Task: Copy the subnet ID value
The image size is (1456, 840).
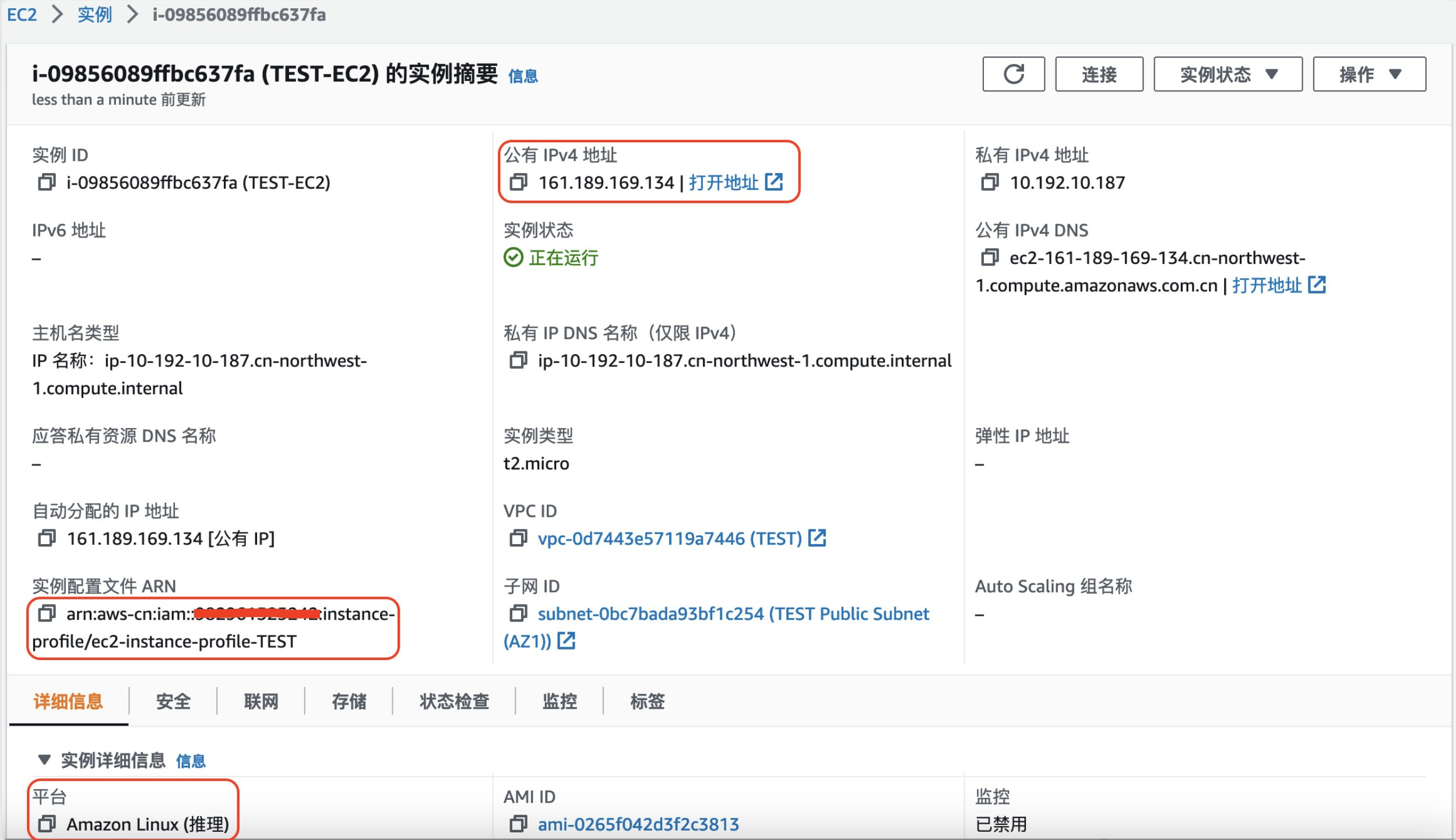Action: click(x=518, y=613)
